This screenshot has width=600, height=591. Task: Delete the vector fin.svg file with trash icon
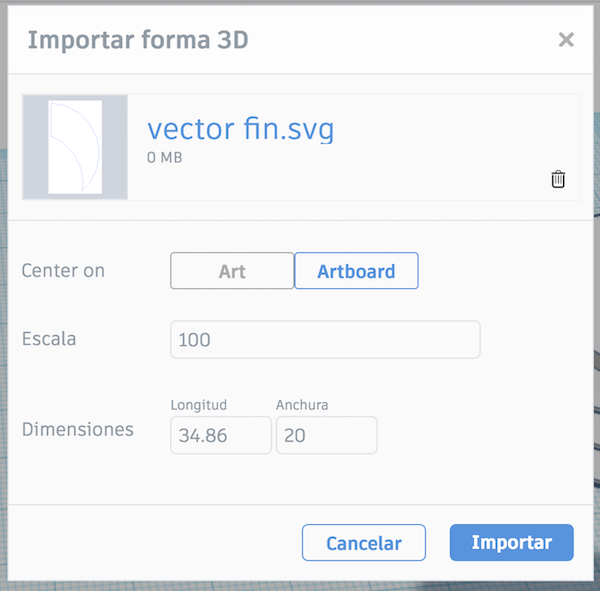[x=558, y=179]
